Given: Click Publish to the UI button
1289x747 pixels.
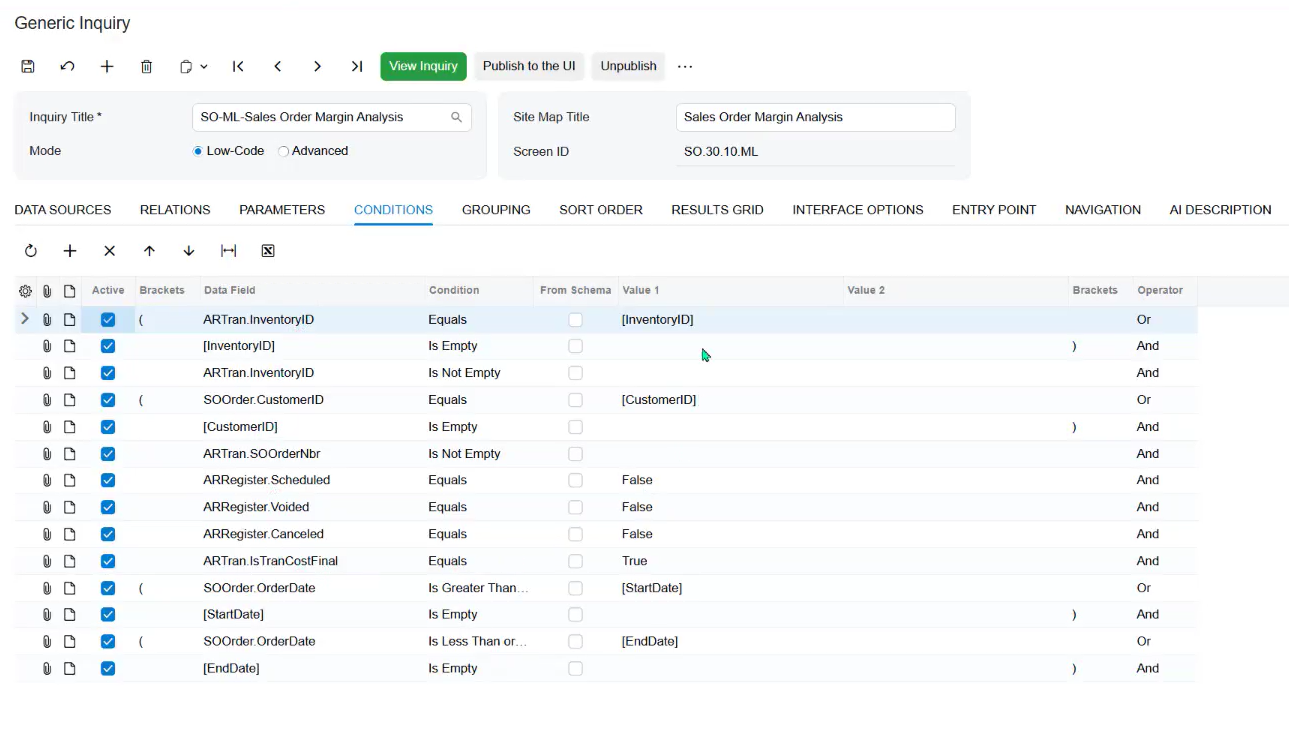Looking at the screenshot, I should [529, 66].
